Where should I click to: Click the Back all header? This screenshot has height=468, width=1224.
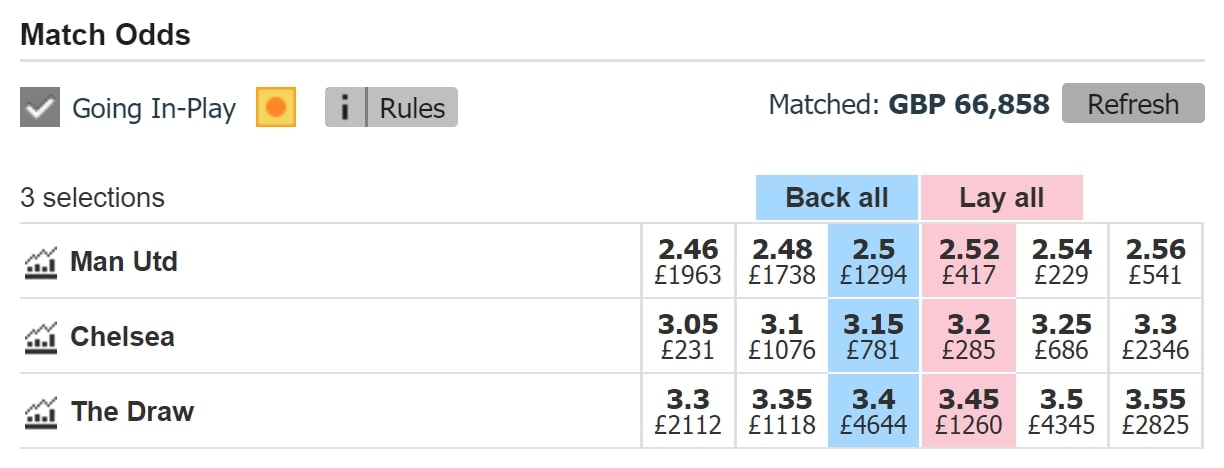(x=837, y=198)
